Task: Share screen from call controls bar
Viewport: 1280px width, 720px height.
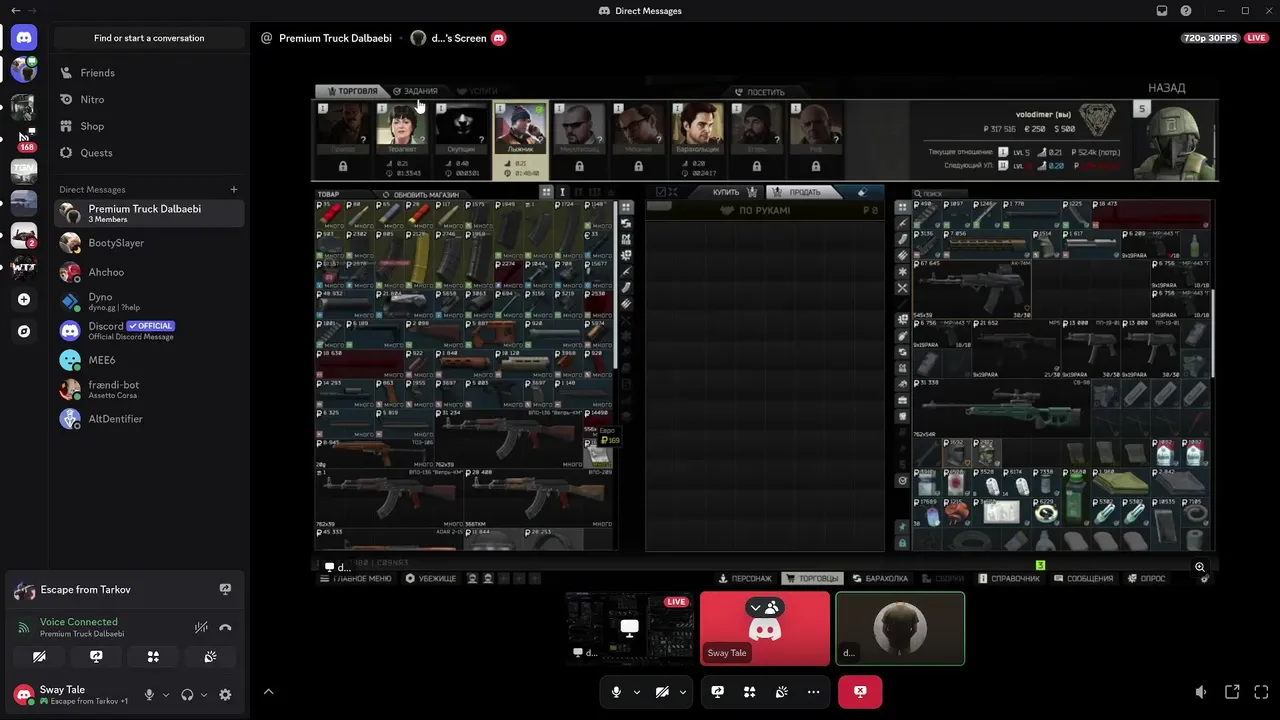Action: (718, 692)
